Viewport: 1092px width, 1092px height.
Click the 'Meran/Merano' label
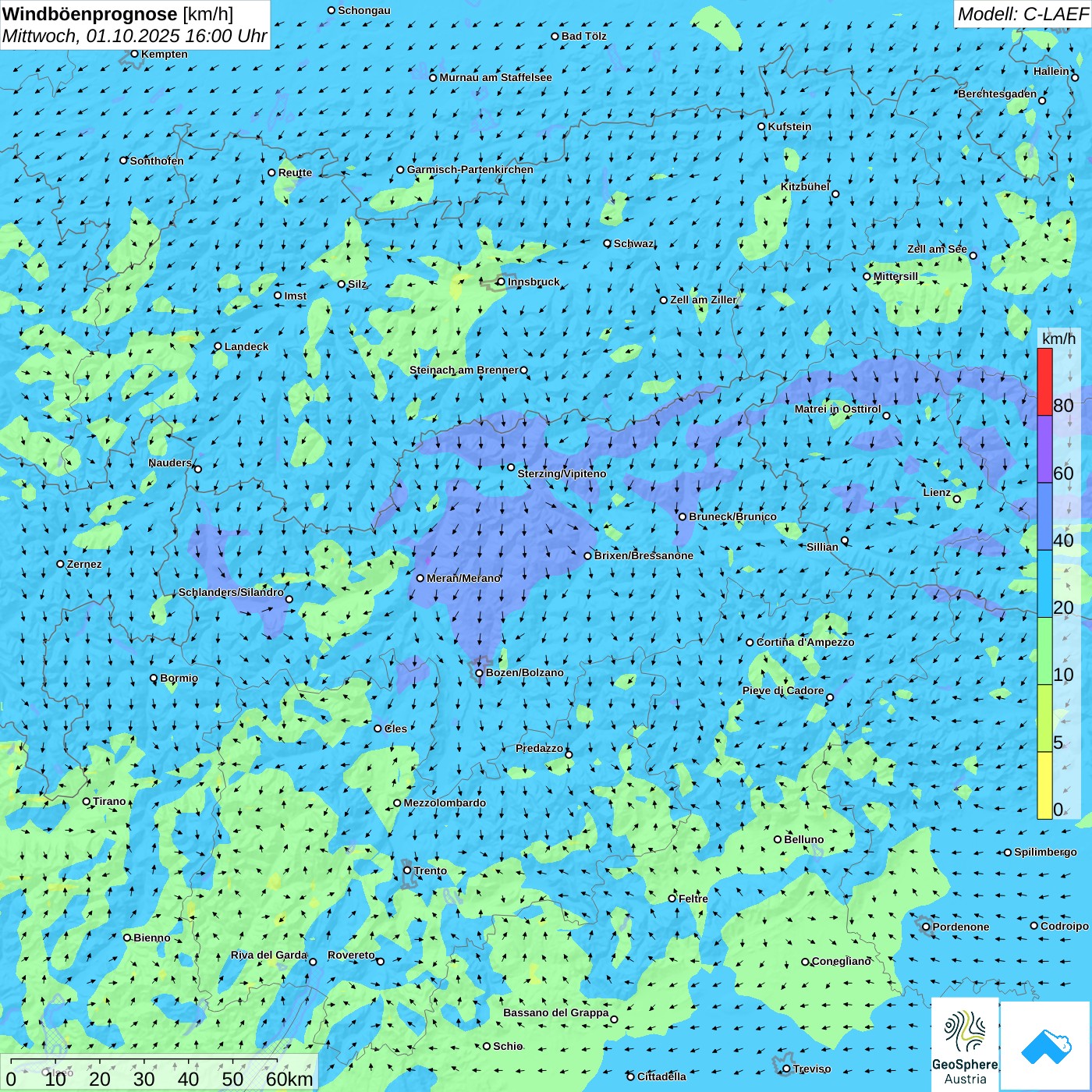[463, 578]
